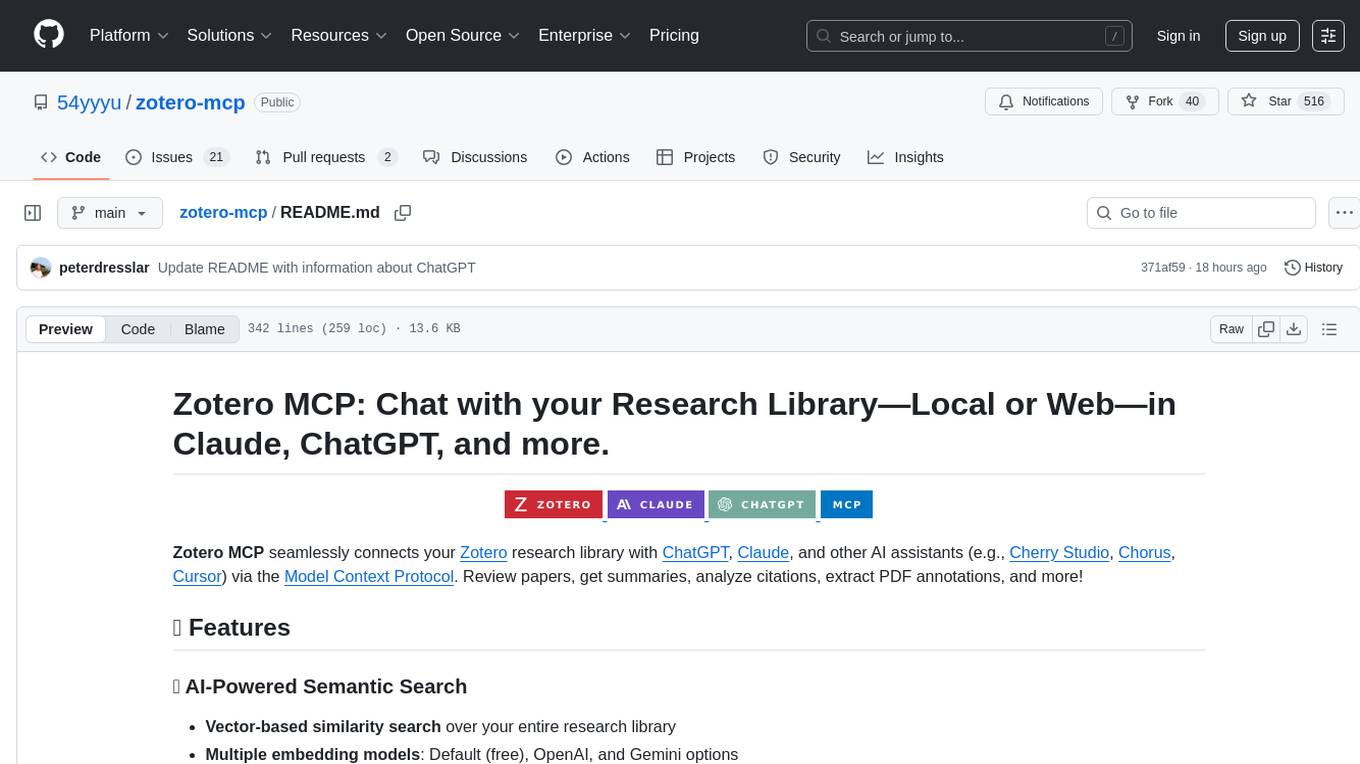Screen dimensions: 1360x764
Task: Click the Zotero badge
Action: (x=554, y=505)
